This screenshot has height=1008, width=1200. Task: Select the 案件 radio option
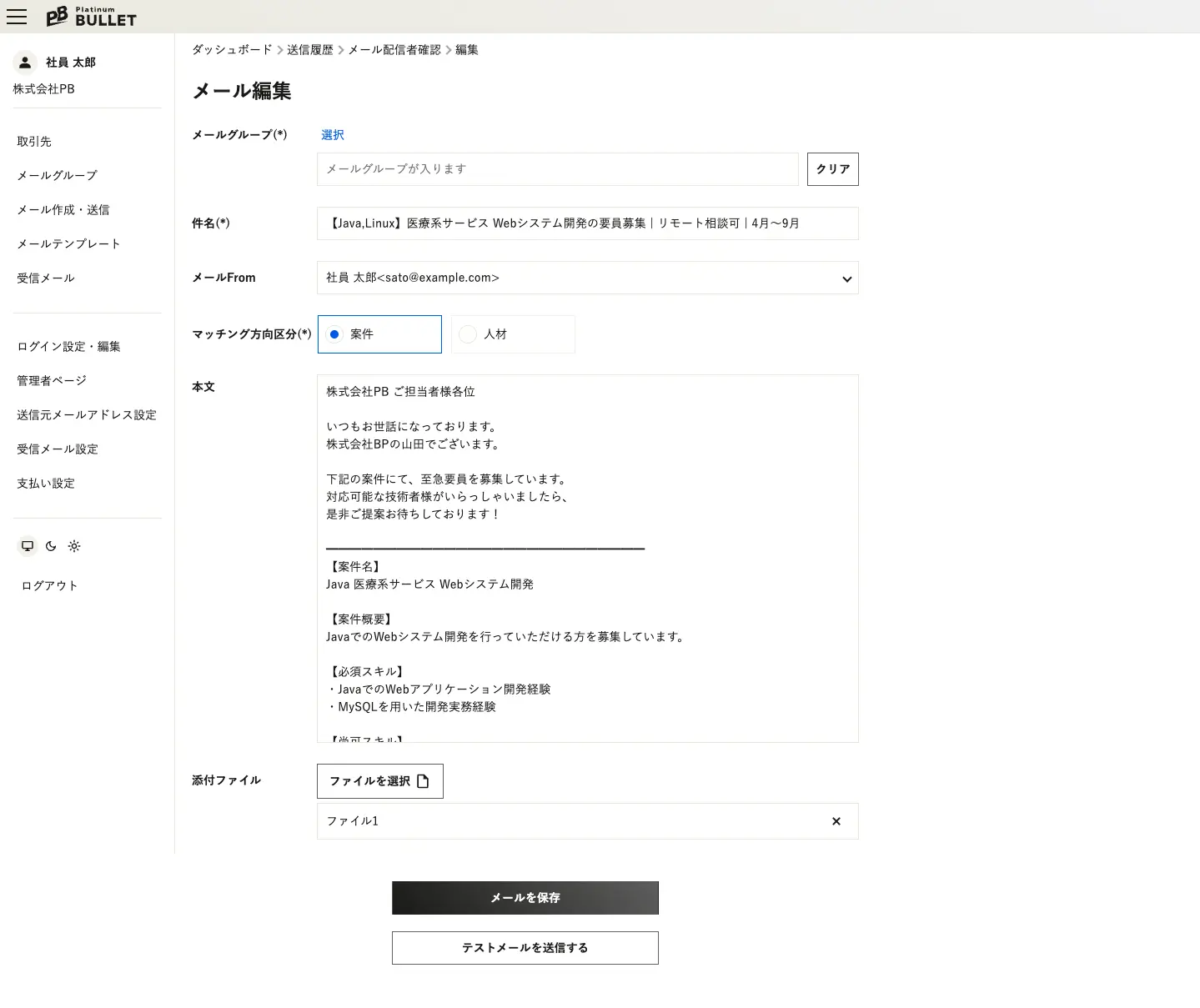tap(335, 334)
